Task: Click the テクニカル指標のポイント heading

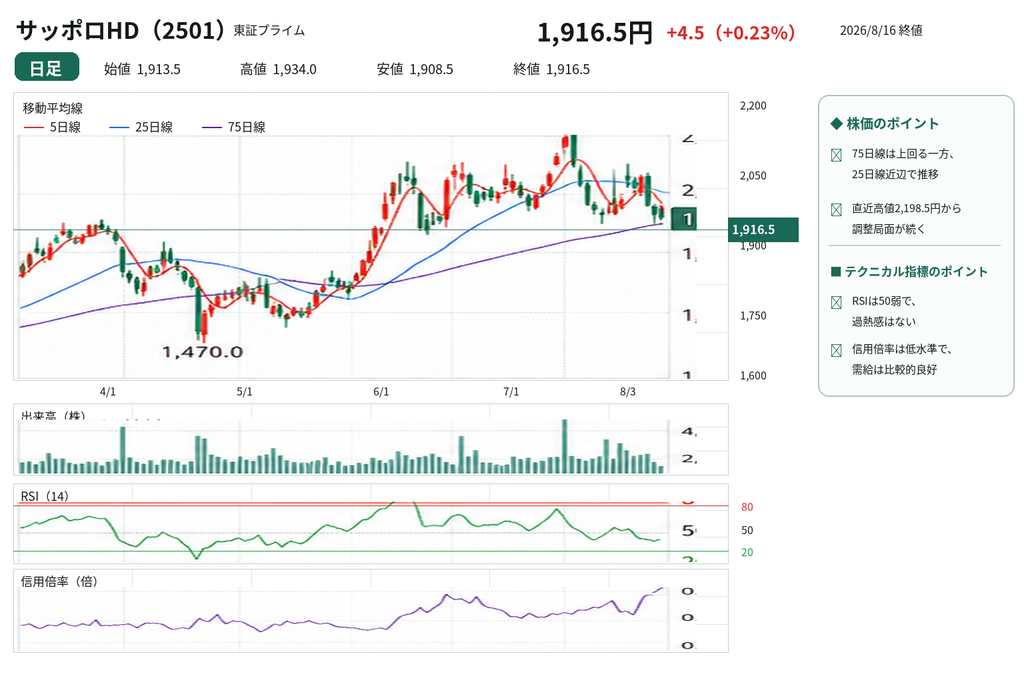Action: [916, 272]
